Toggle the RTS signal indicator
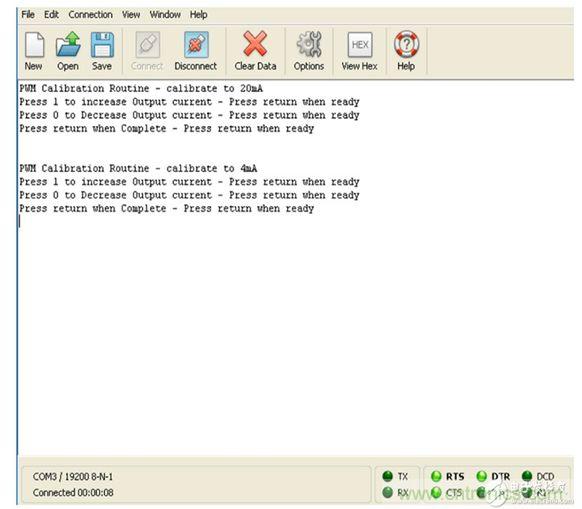The height and width of the screenshot is (509, 582). pos(436,476)
